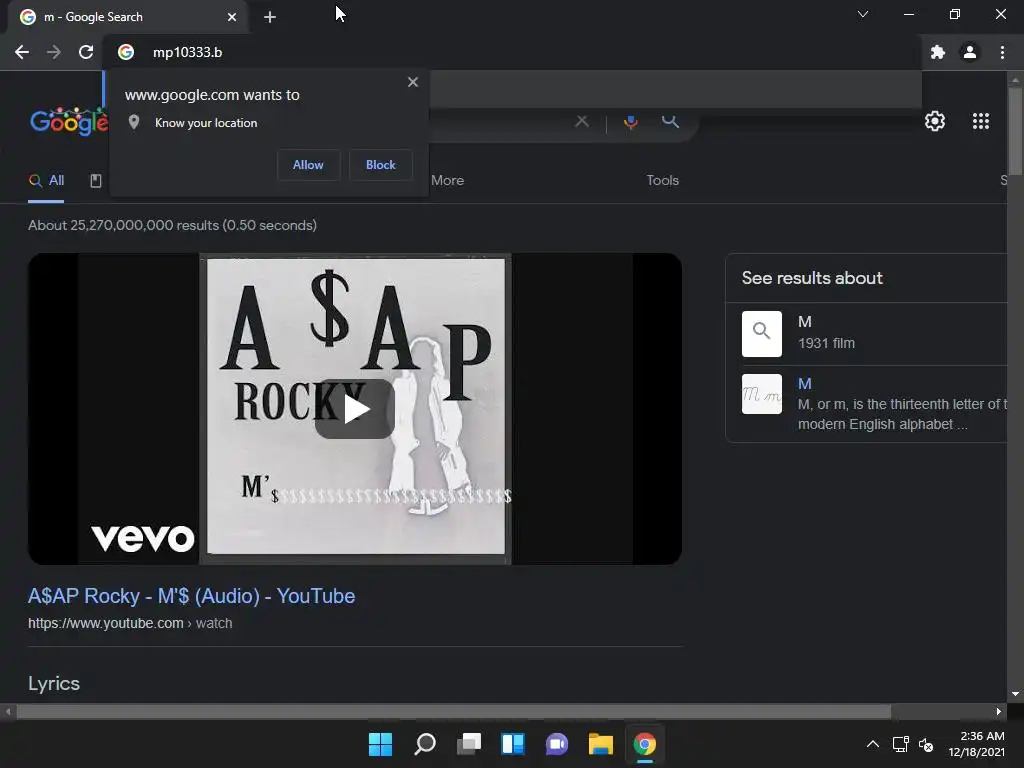Open the network status tray icon

click(901, 744)
